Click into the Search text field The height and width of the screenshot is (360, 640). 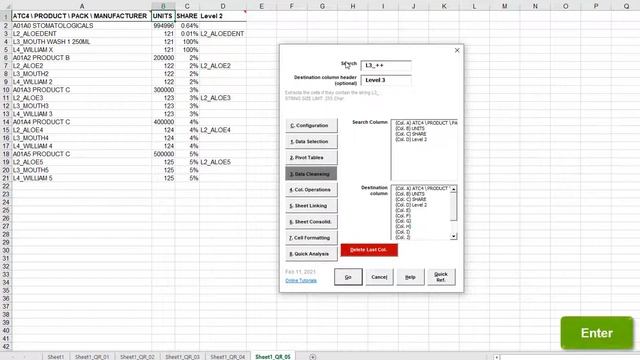(386, 65)
